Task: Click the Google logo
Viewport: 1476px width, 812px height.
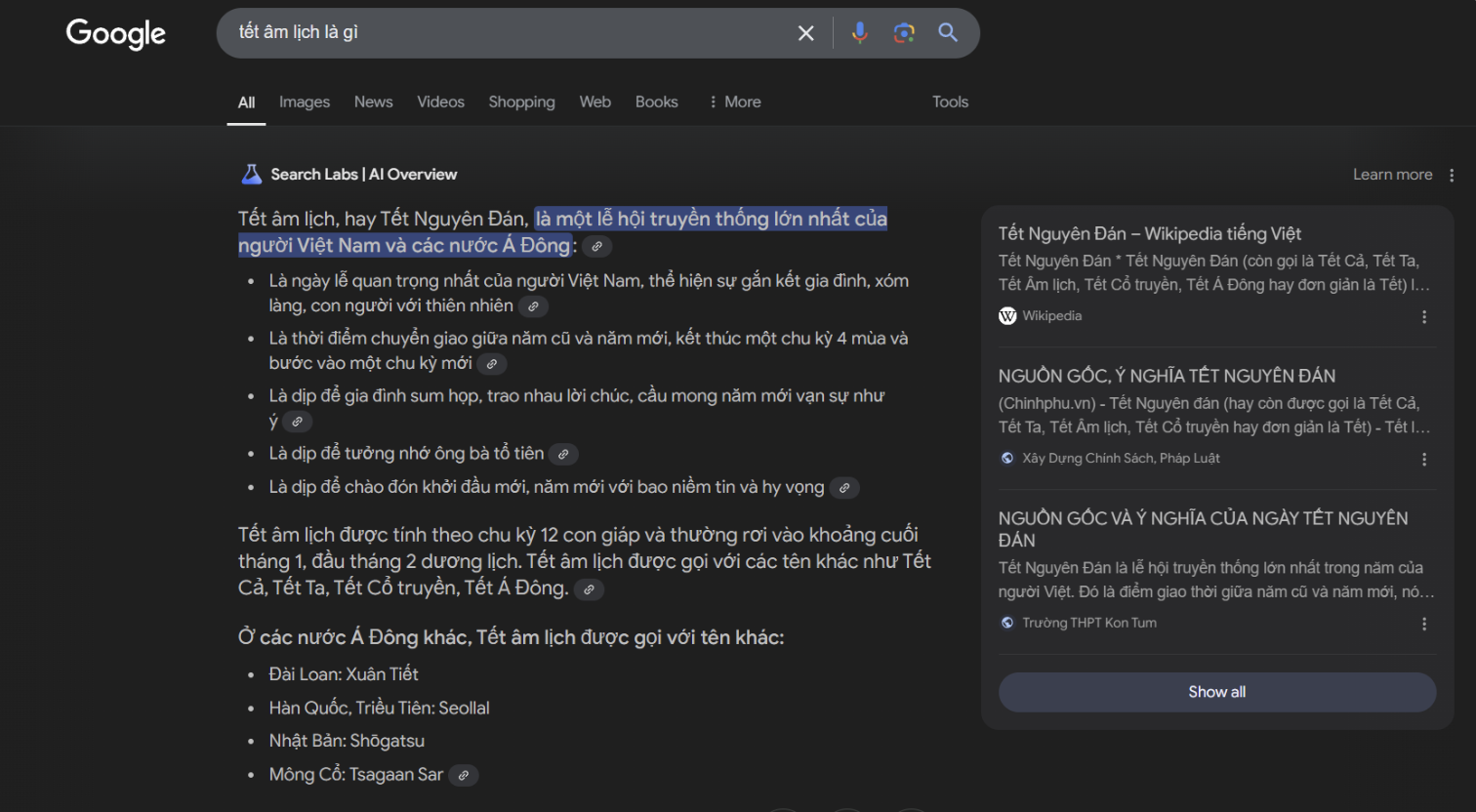Action: (x=116, y=33)
